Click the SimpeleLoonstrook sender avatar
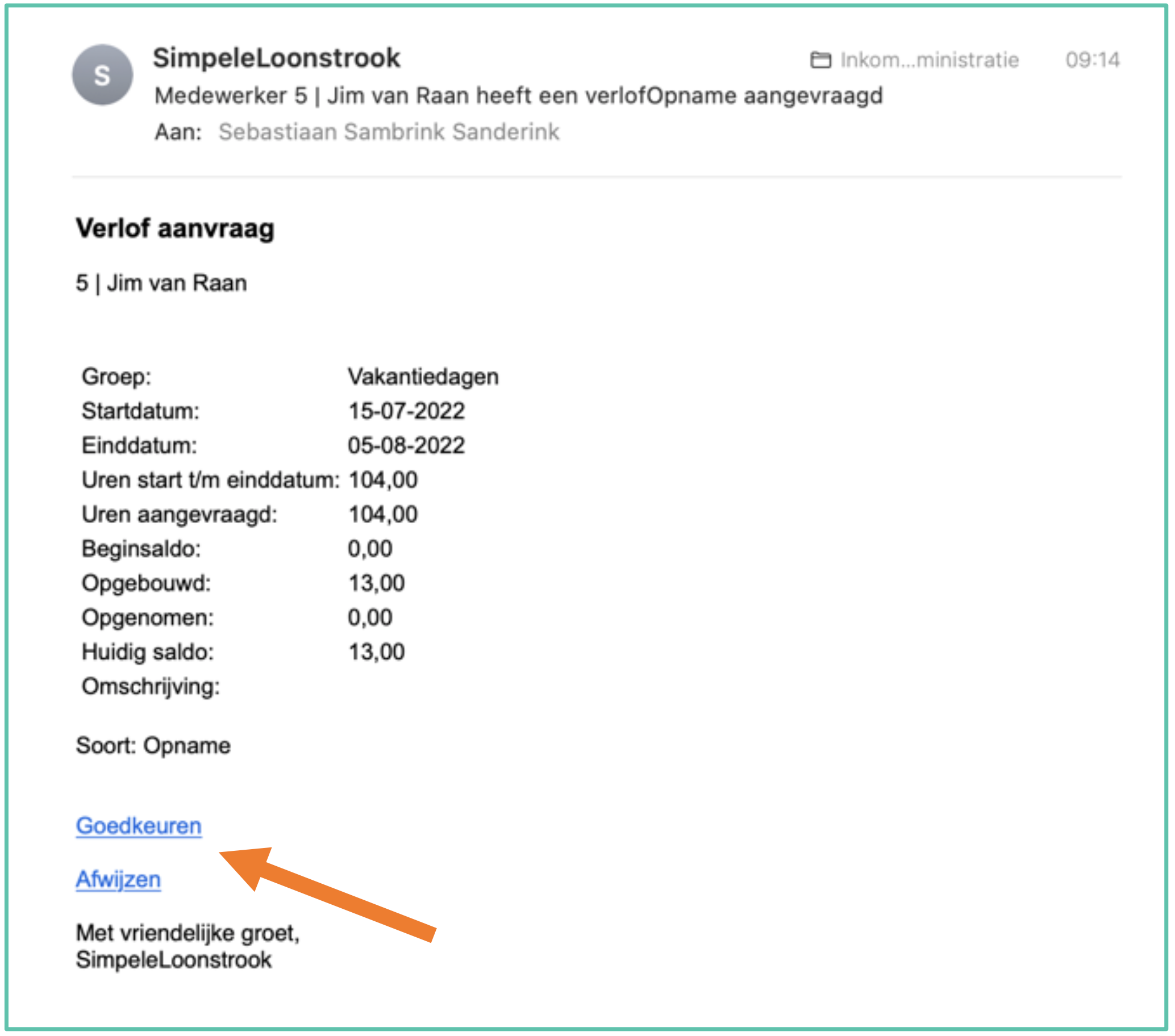Viewport: 1175px width, 1036px height. pyautogui.click(x=102, y=76)
